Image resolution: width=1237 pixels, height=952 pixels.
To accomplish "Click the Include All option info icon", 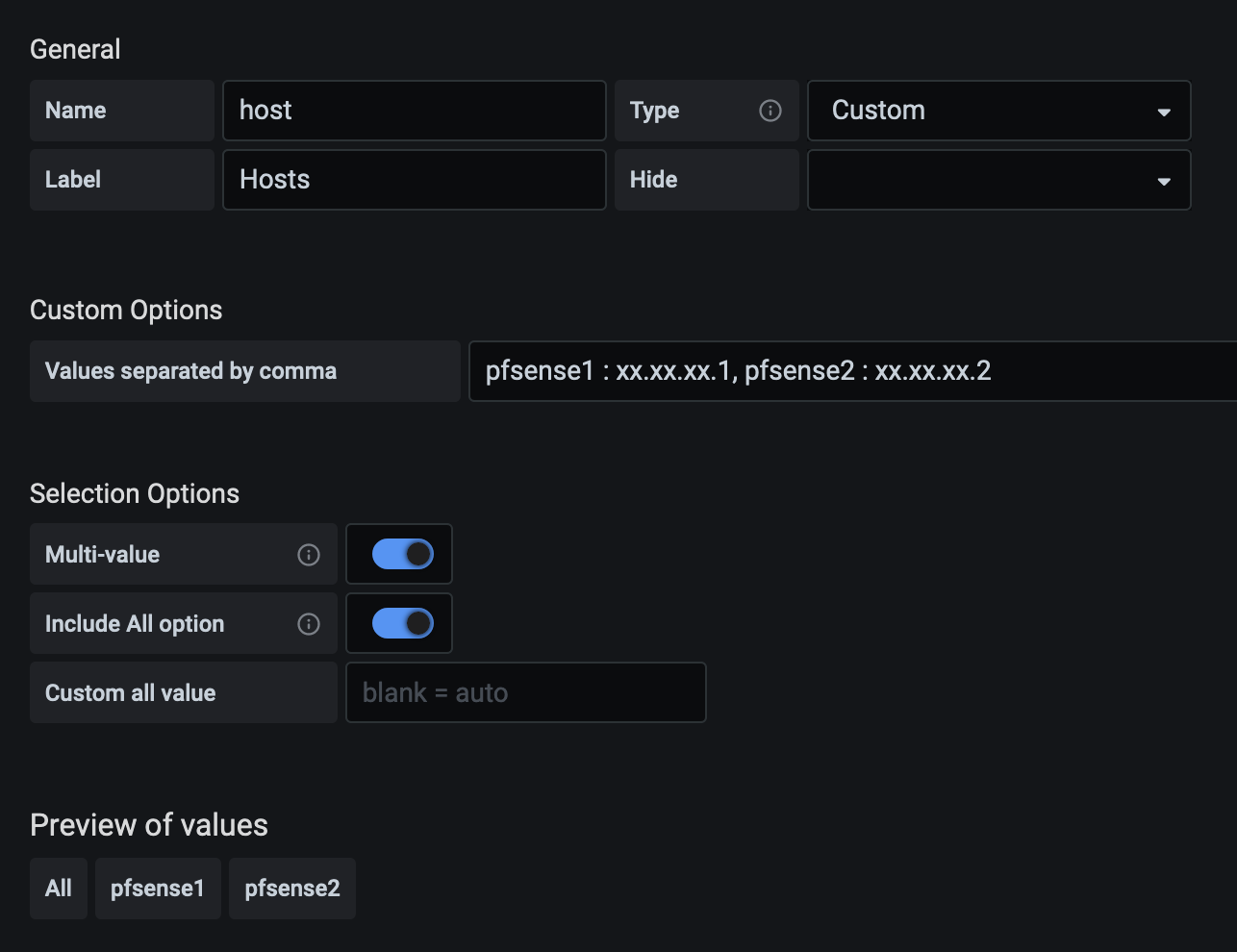I will (x=309, y=624).
